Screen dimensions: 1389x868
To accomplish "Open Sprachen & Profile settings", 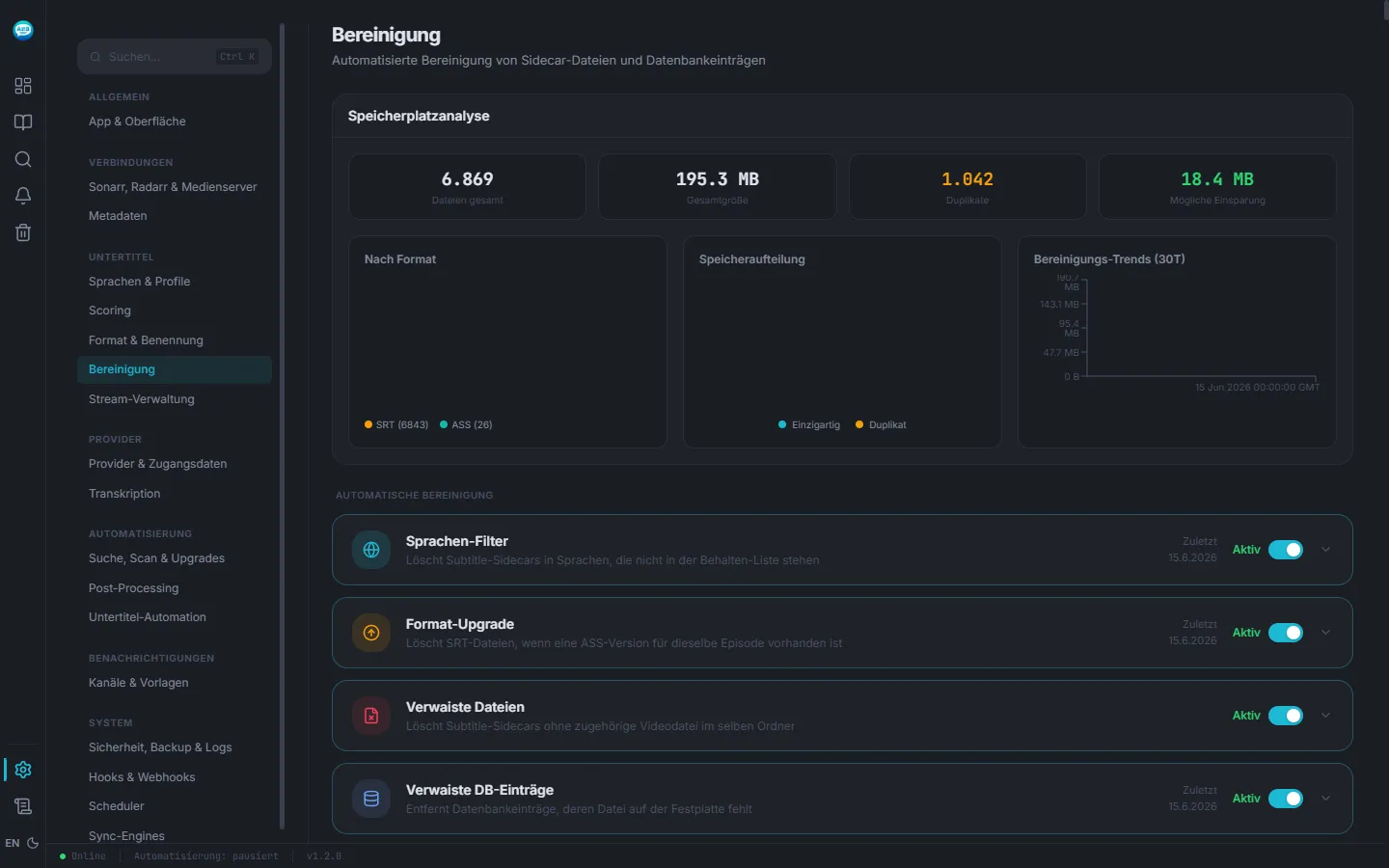I will click(175, 282).
